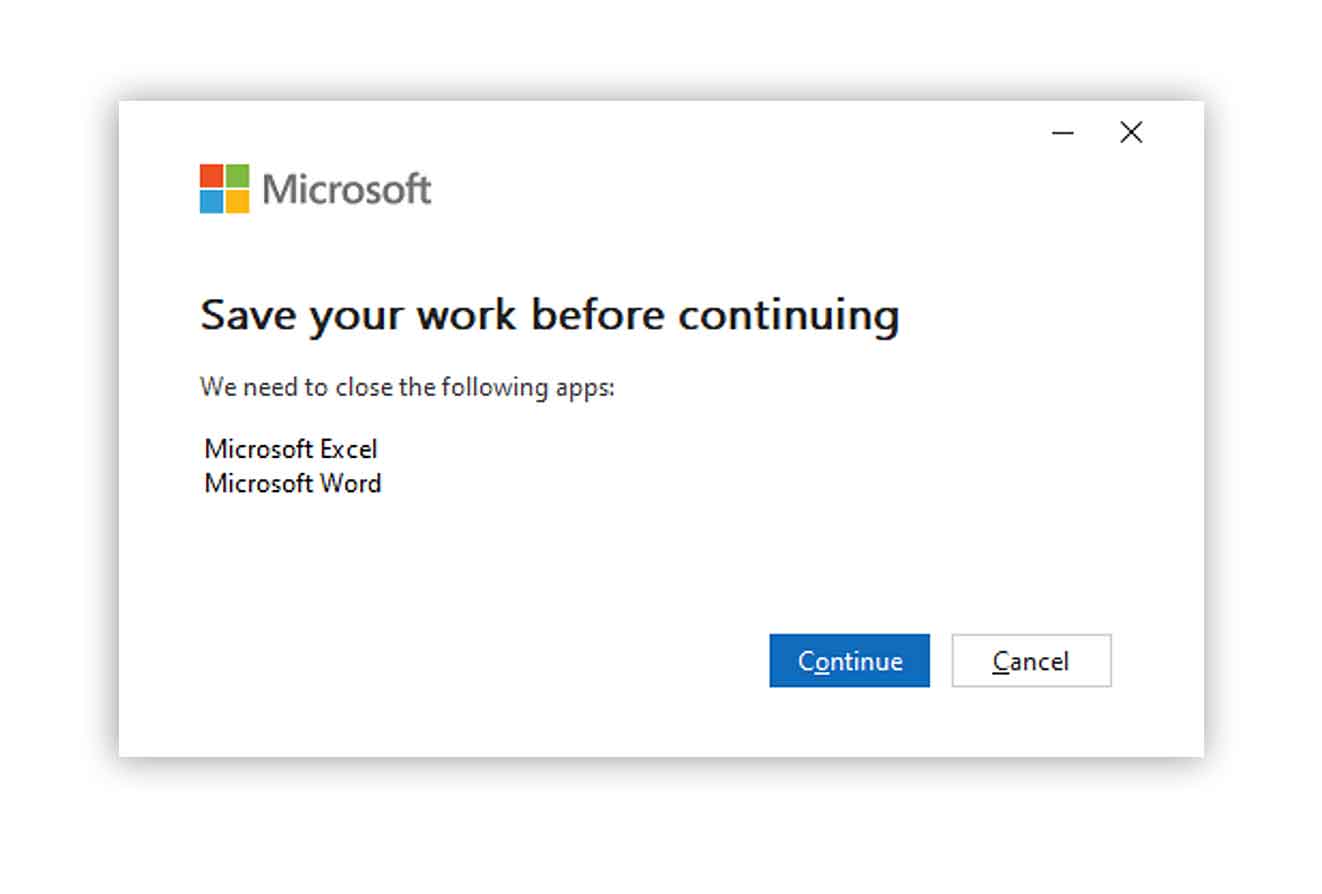Select Microsoft Word in the apps list
This screenshot has width=1322, height=894.
[x=293, y=484]
